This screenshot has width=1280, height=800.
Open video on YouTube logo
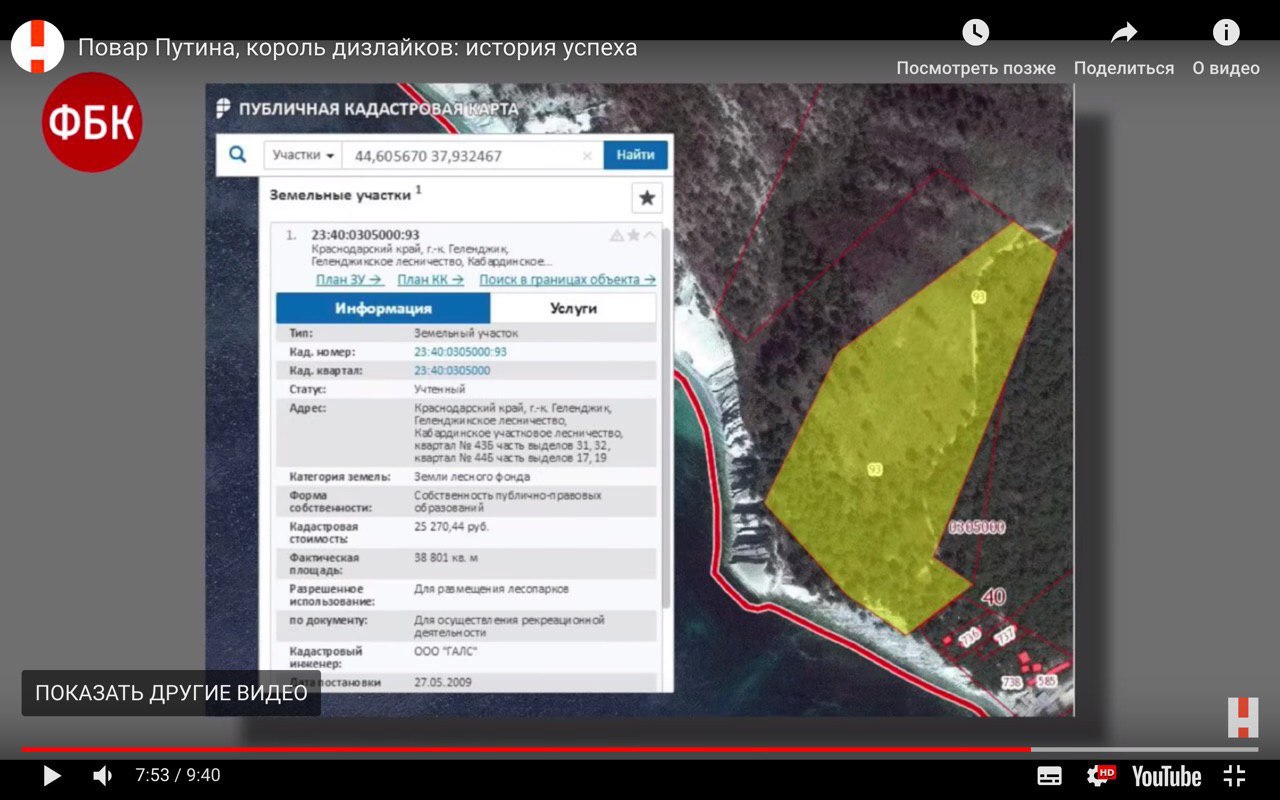point(1166,776)
